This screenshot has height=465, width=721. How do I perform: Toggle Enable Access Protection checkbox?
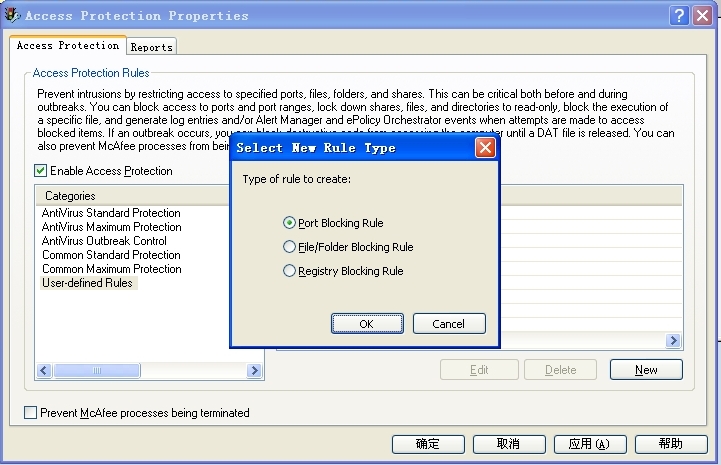[40, 171]
